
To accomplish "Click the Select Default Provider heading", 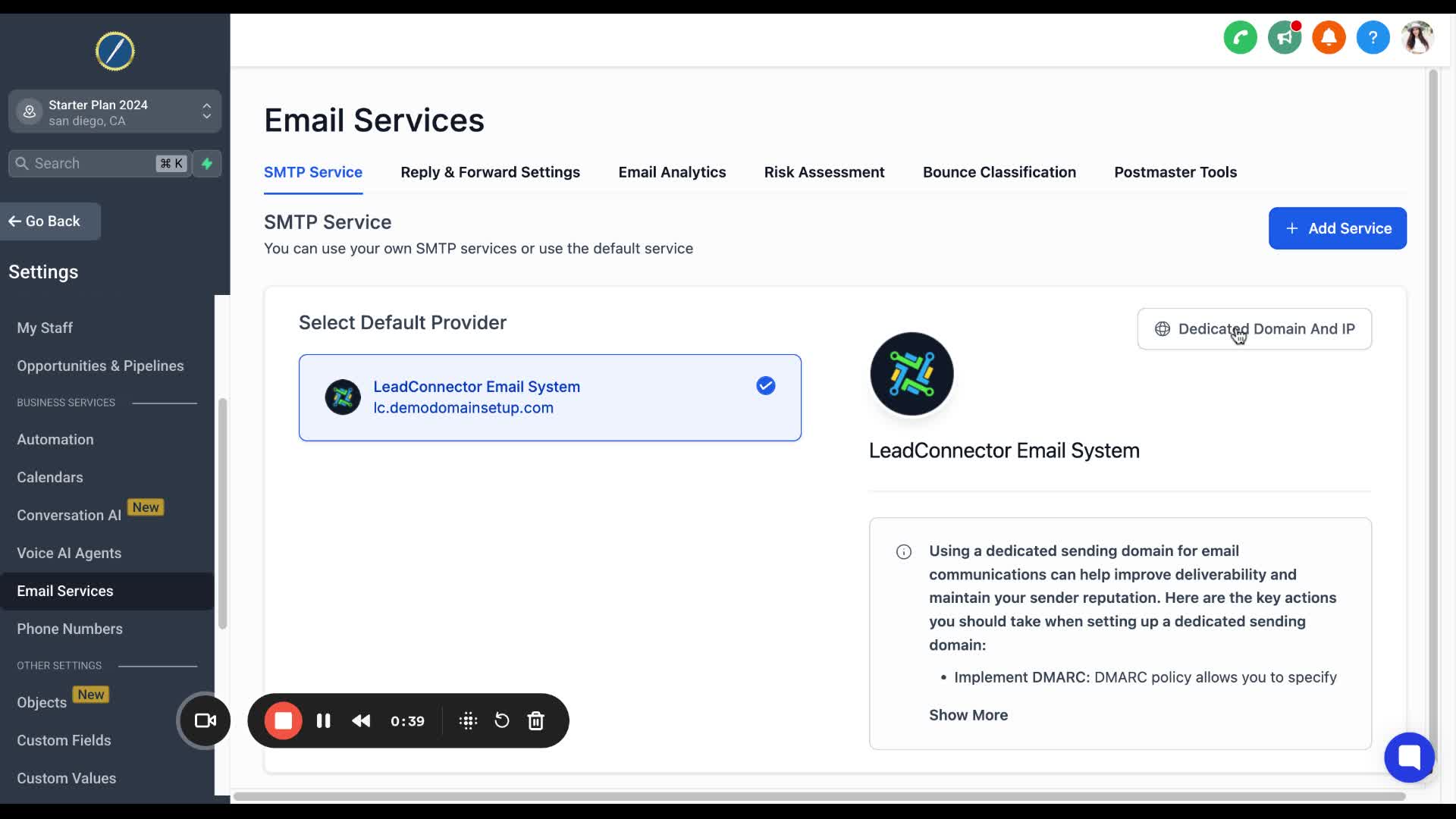I will [403, 322].
